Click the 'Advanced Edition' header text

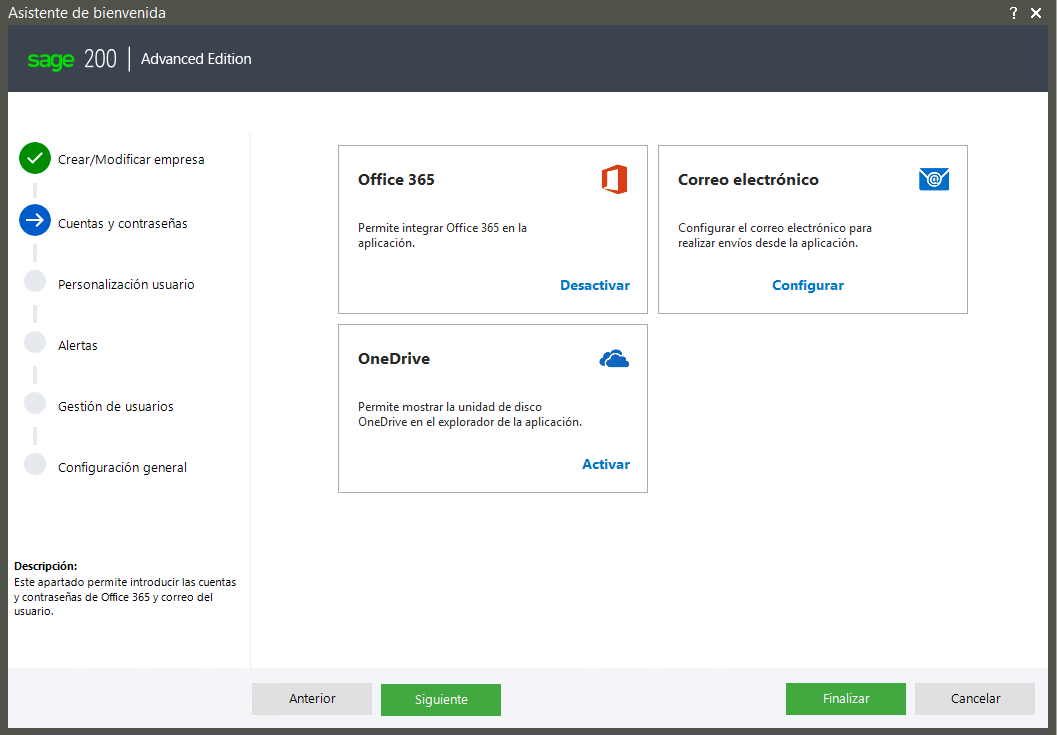(x=196, y=59)
